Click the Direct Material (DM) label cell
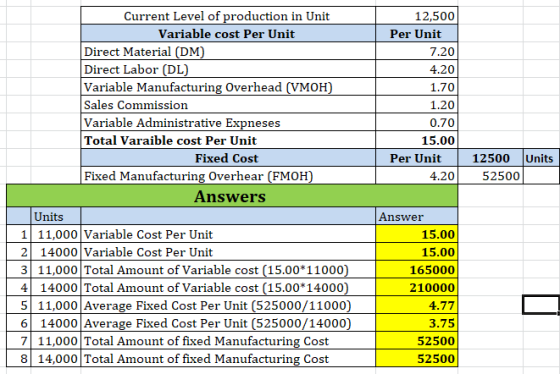Viewport: 560px width, 374px height. point(228,51)
